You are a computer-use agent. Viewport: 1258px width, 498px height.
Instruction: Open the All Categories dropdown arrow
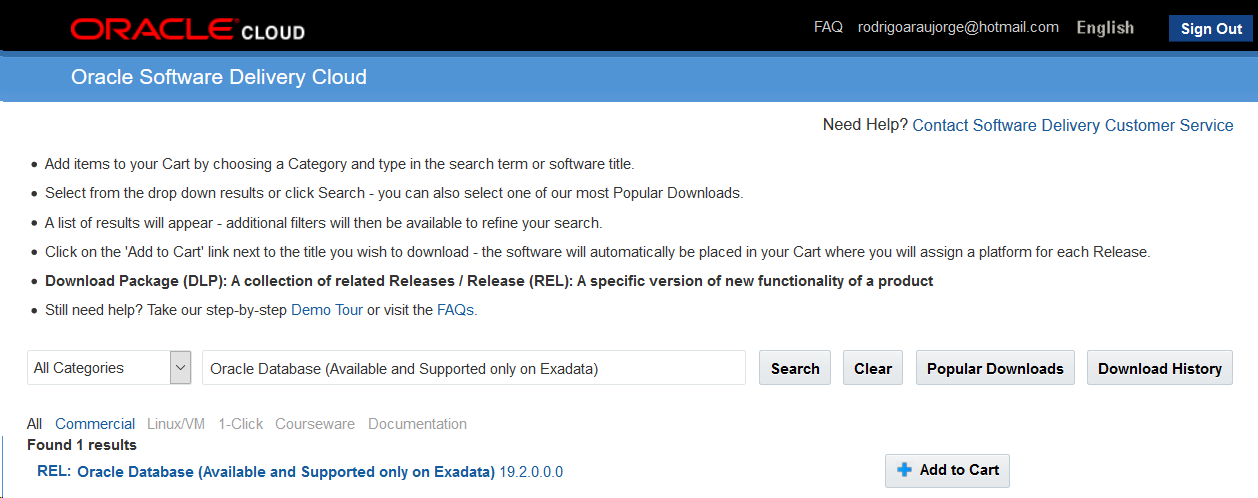[180, 368]
